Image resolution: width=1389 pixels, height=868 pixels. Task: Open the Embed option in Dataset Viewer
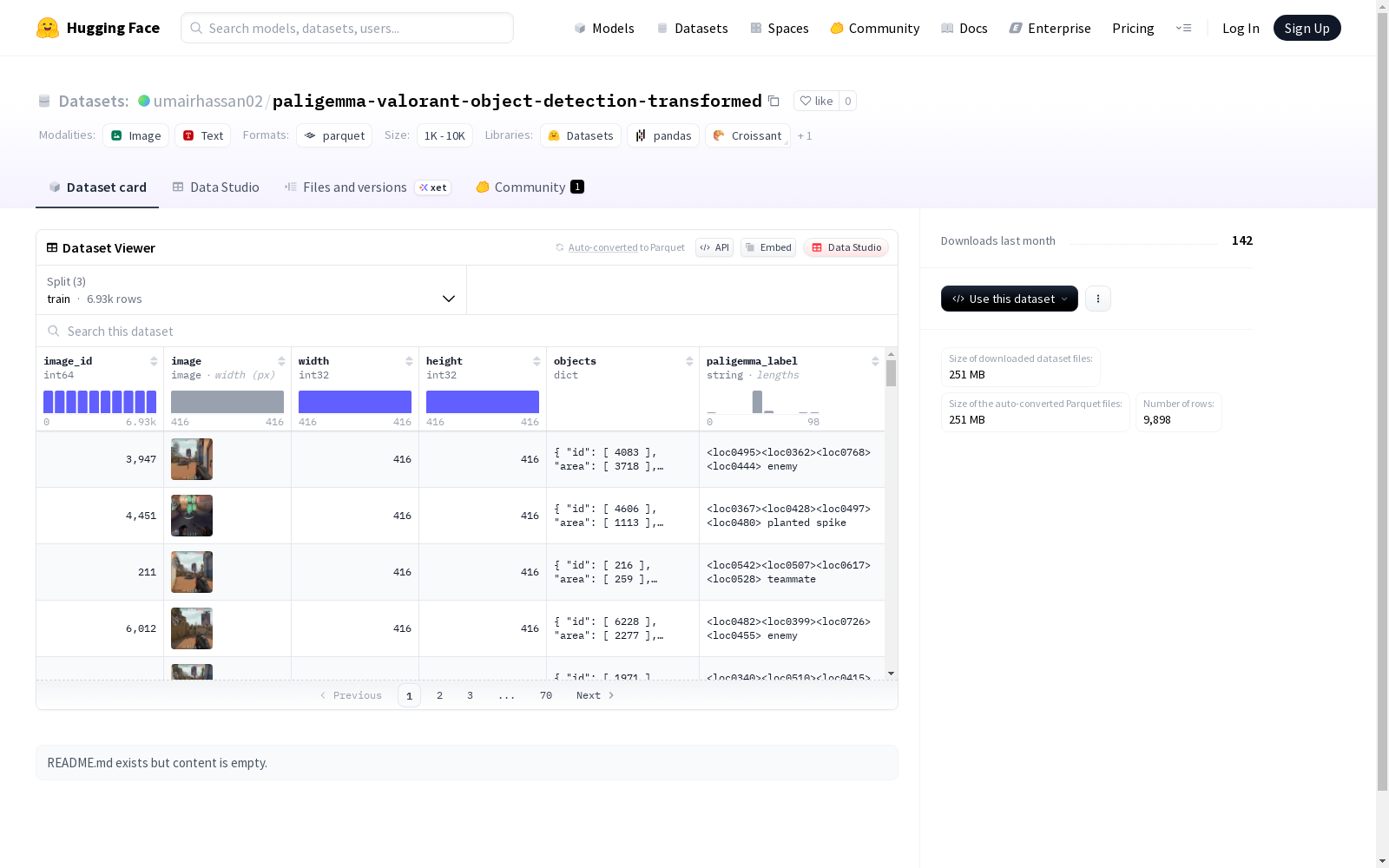pos(768,247)
